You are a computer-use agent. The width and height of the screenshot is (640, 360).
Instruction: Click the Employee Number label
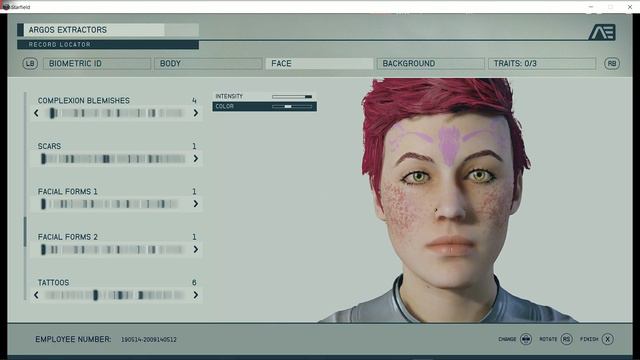coord(73,339)
